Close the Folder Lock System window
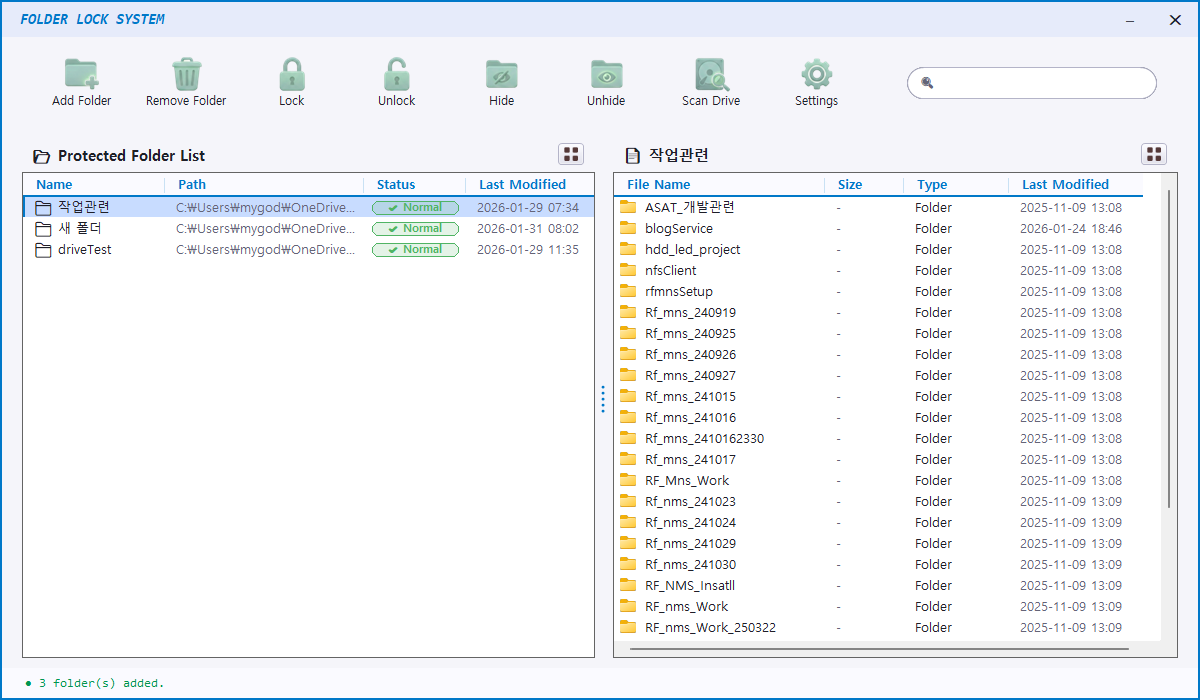This screenshot has width=1200, height=700. (1175, 20)
